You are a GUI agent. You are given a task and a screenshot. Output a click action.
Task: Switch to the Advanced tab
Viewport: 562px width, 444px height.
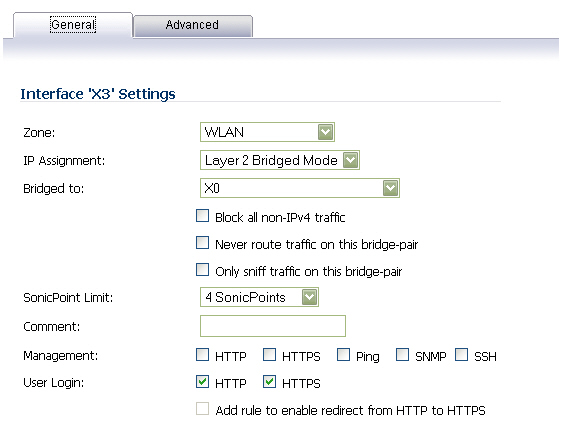coord(193,25)
